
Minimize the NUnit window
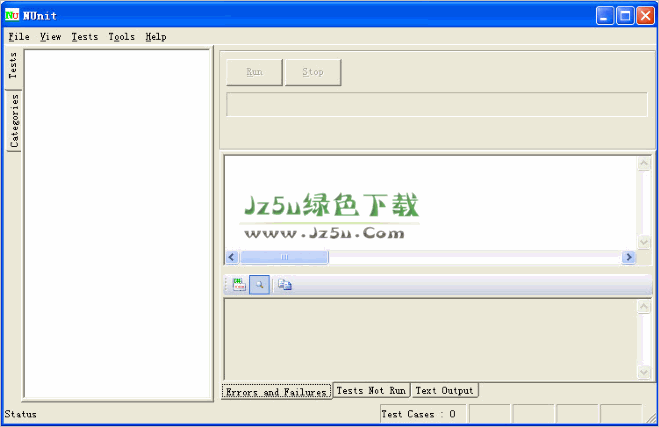pyautogui.click(x=605, y=16)
